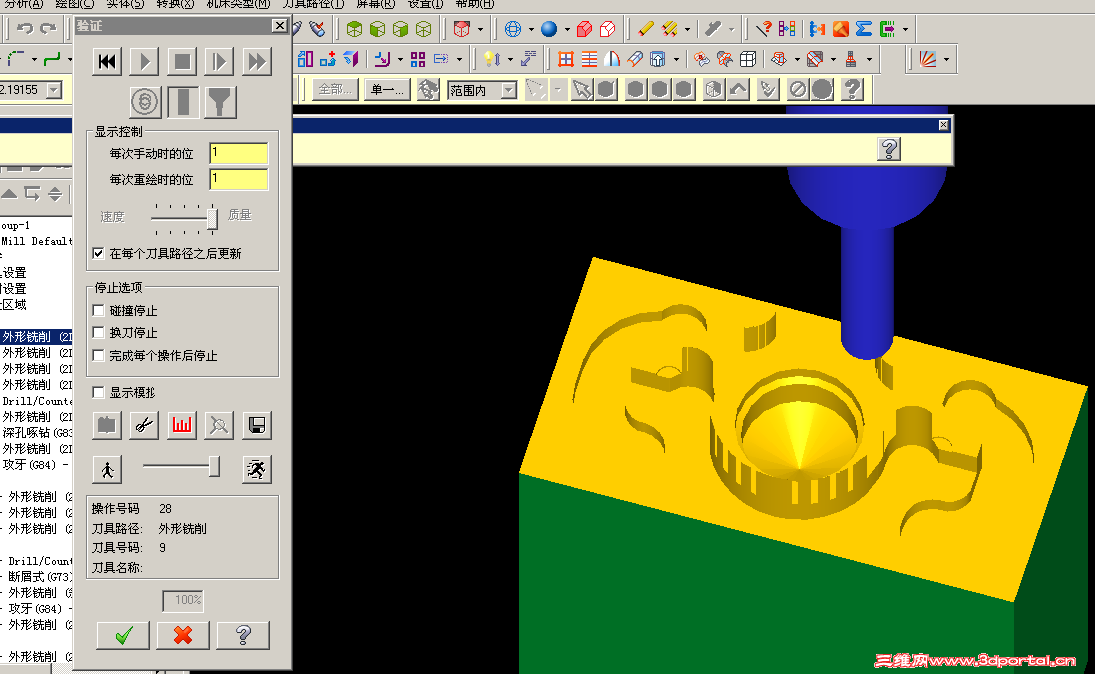This screenshot has width=1095, height=674.
Task: Click the wireframe globe icon
Action: [513, 29]
